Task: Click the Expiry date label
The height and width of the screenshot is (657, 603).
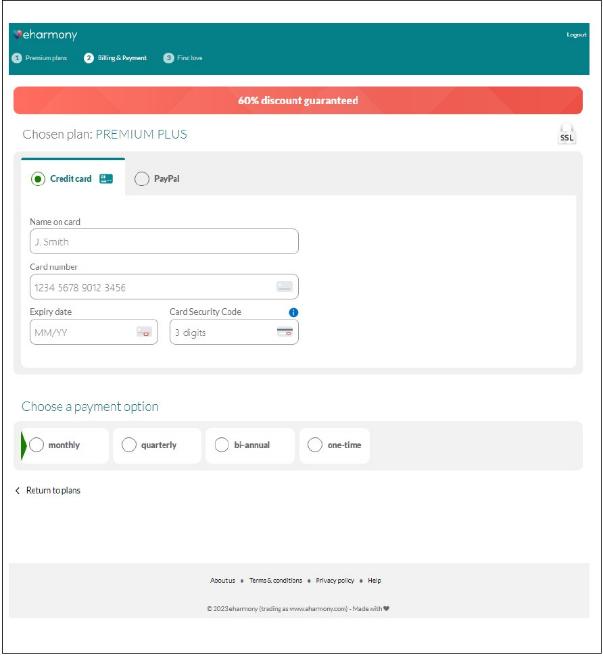Action: tap(51, 312)
